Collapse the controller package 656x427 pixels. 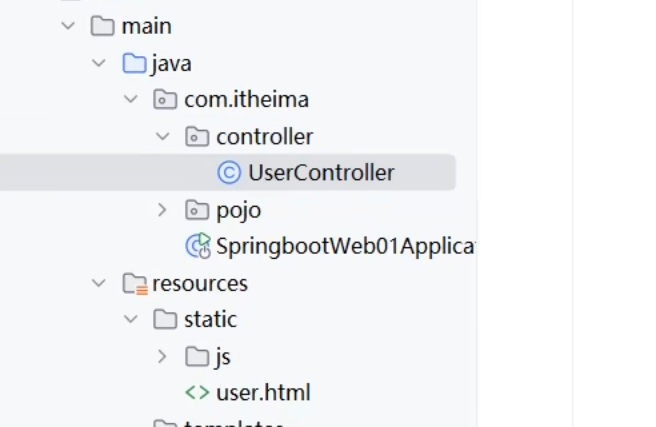pyautogui.click(x=162, y=137)
